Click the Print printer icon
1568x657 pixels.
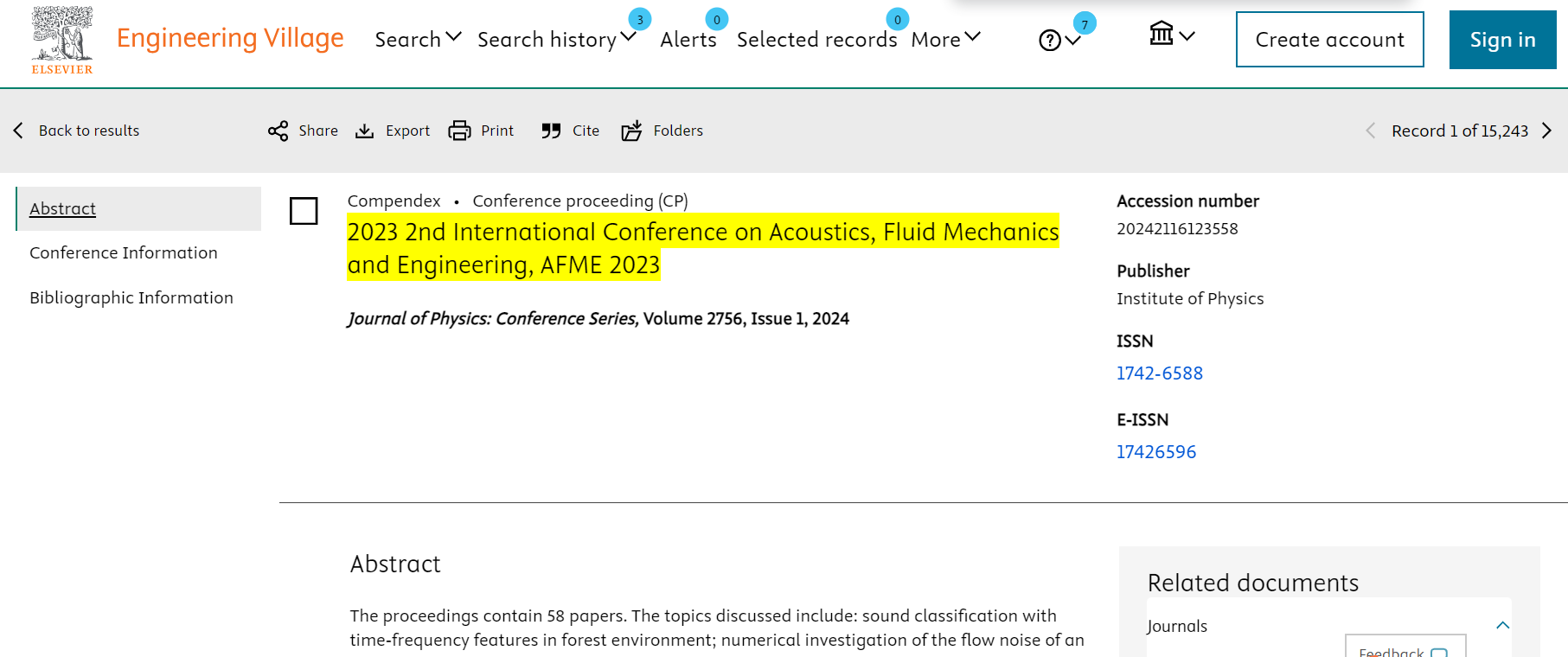[x=459, y=131]
